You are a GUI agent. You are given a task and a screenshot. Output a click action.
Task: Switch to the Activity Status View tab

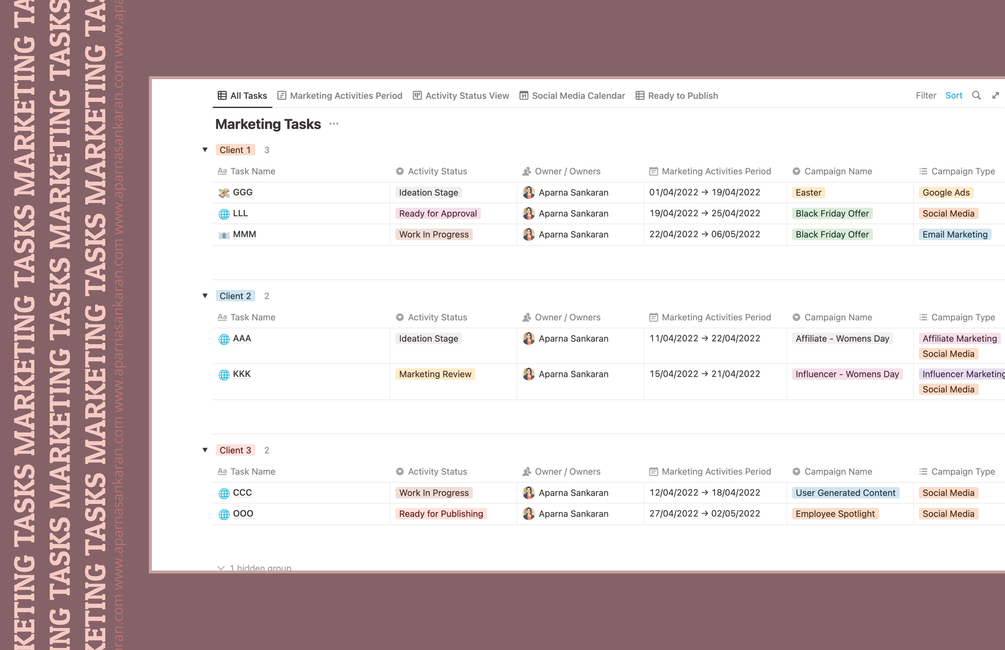click(461, 96)
